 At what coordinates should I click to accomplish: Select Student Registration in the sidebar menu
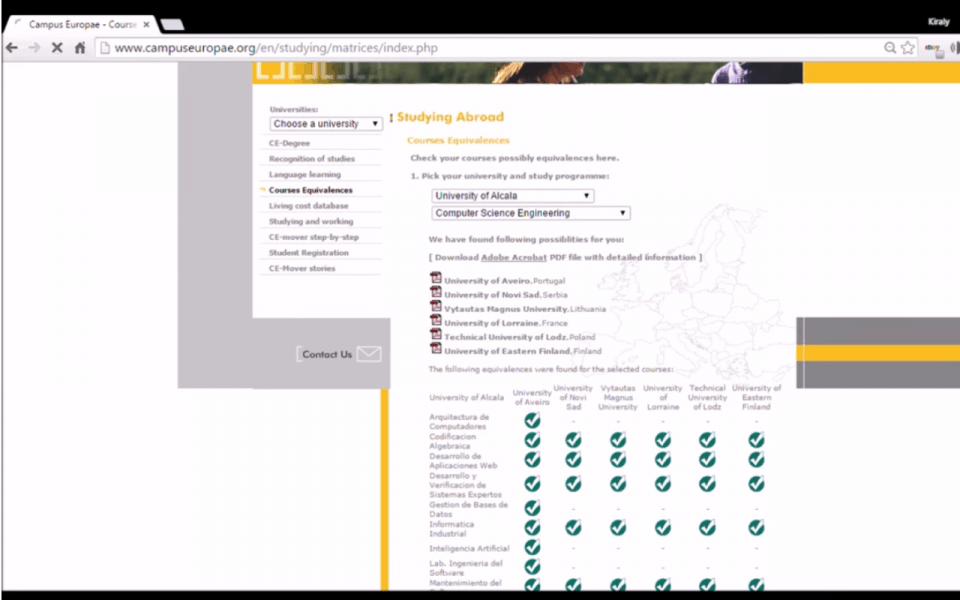coord(308,253)
